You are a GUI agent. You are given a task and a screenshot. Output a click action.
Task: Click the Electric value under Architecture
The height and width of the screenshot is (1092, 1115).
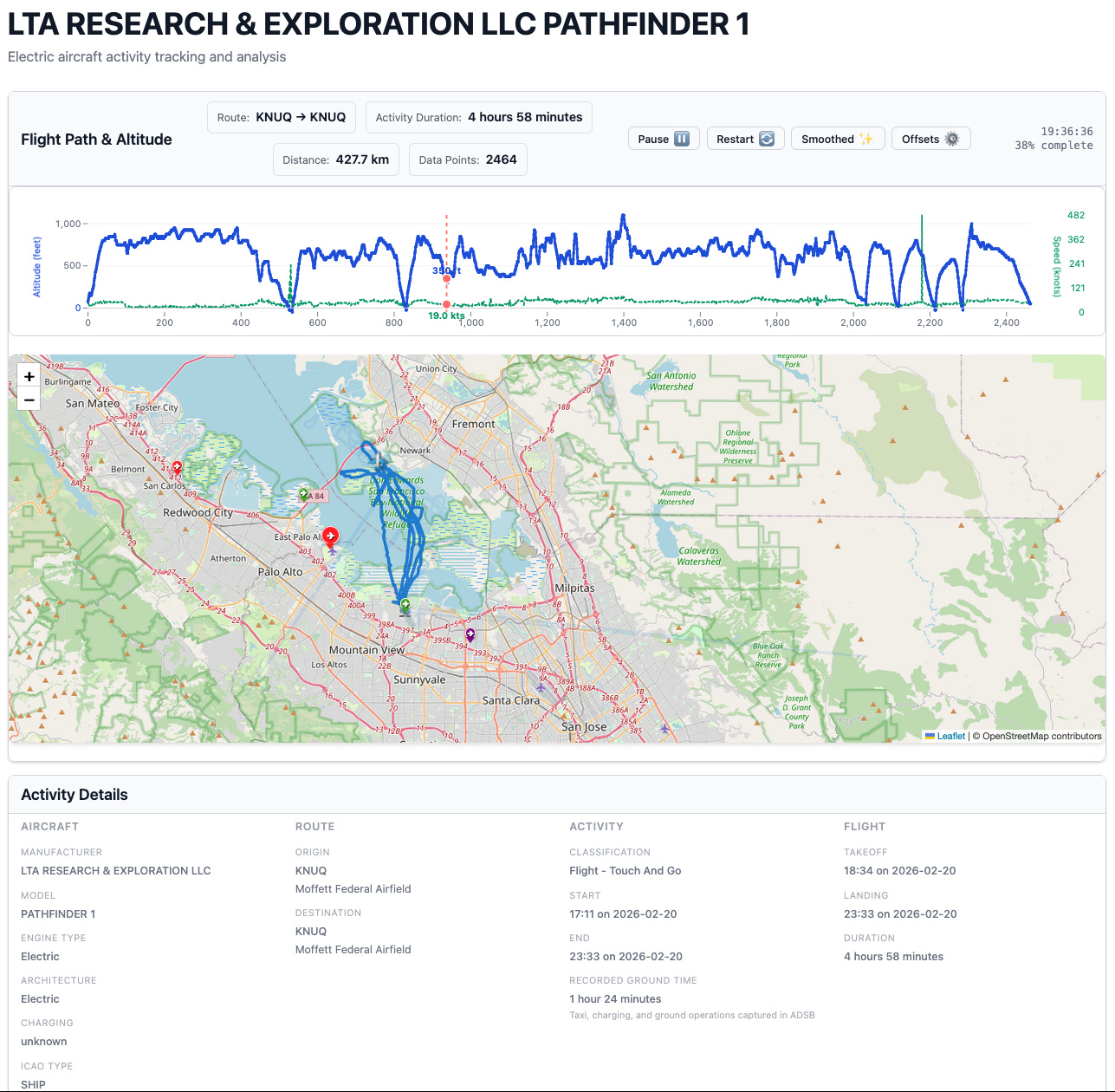(40, 999)
